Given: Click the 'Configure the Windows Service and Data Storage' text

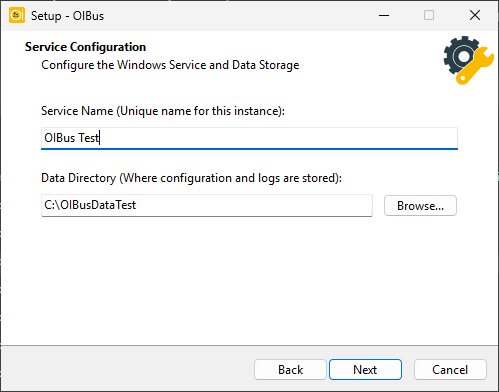Looking at the screenshot, I should tap(170, 65).
